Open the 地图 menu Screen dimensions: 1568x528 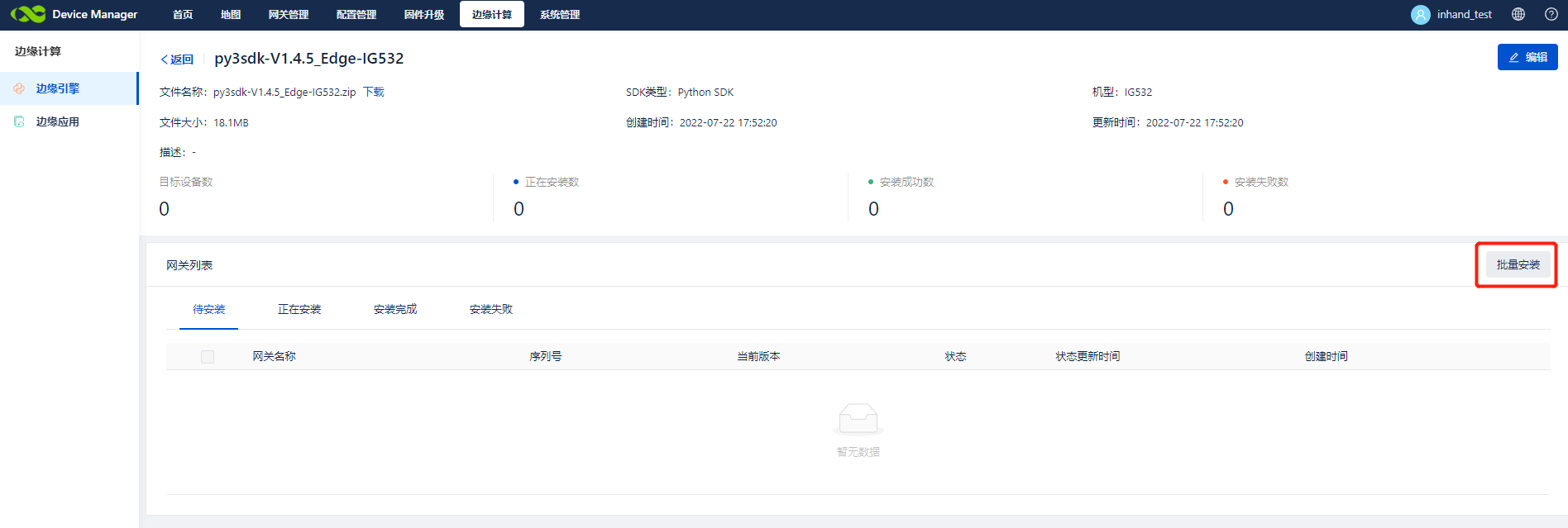pos(231,15)
